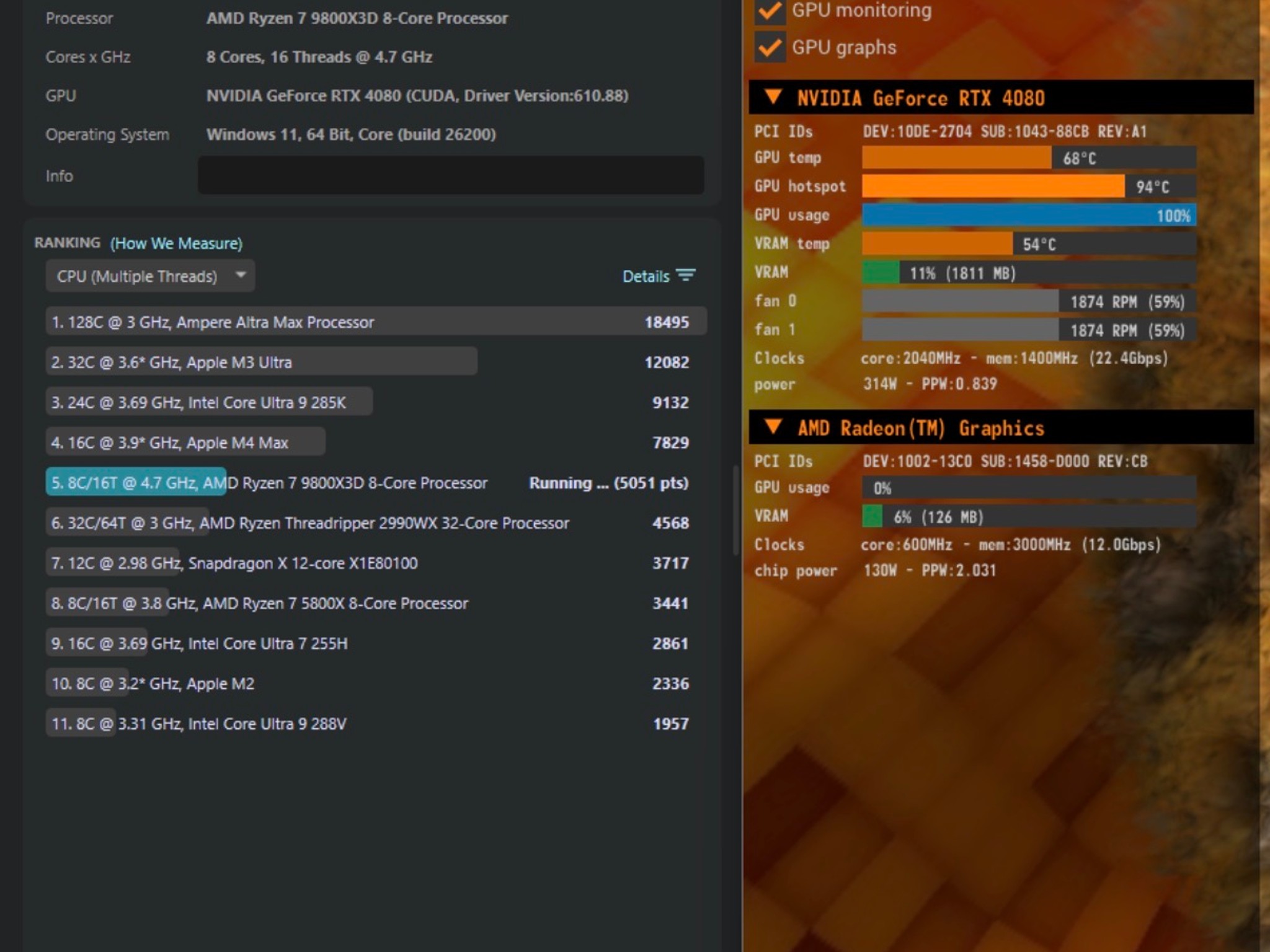Select the Ampere Altra Max Processor ranking row
Image resolution: width=1270 pixels, height=952 pixels.
(x=376, y=322)
